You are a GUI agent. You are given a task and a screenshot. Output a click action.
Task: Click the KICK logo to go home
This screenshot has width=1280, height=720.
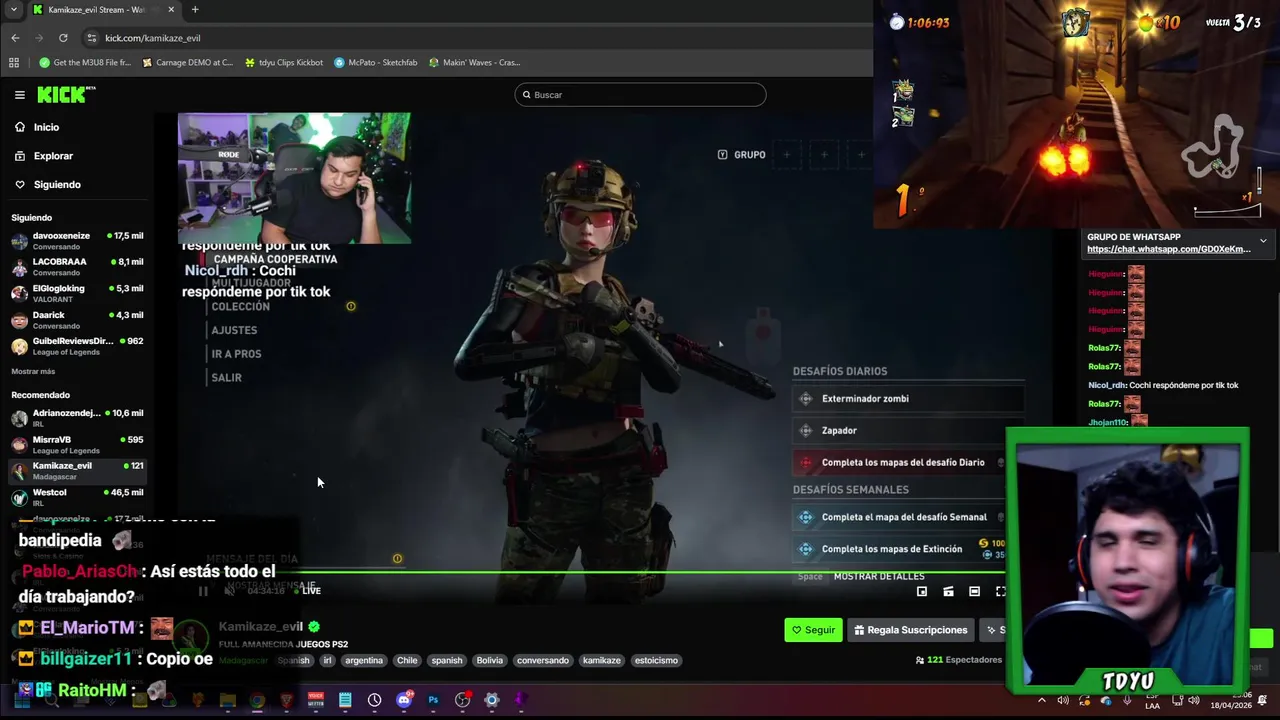point(65,95)
